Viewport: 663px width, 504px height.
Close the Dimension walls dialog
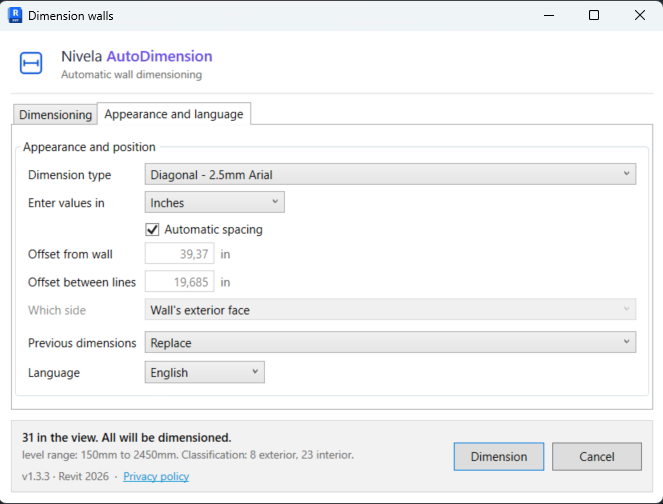[640, 15]
